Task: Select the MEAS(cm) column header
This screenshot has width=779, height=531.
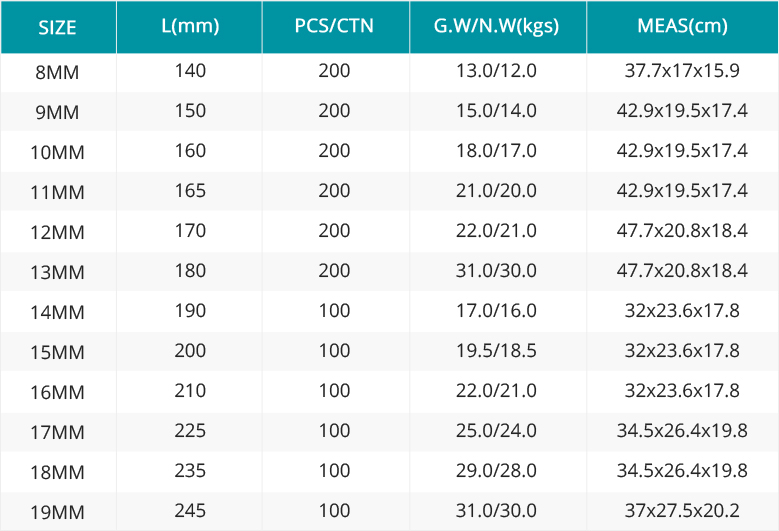Action: pos(682,26)
